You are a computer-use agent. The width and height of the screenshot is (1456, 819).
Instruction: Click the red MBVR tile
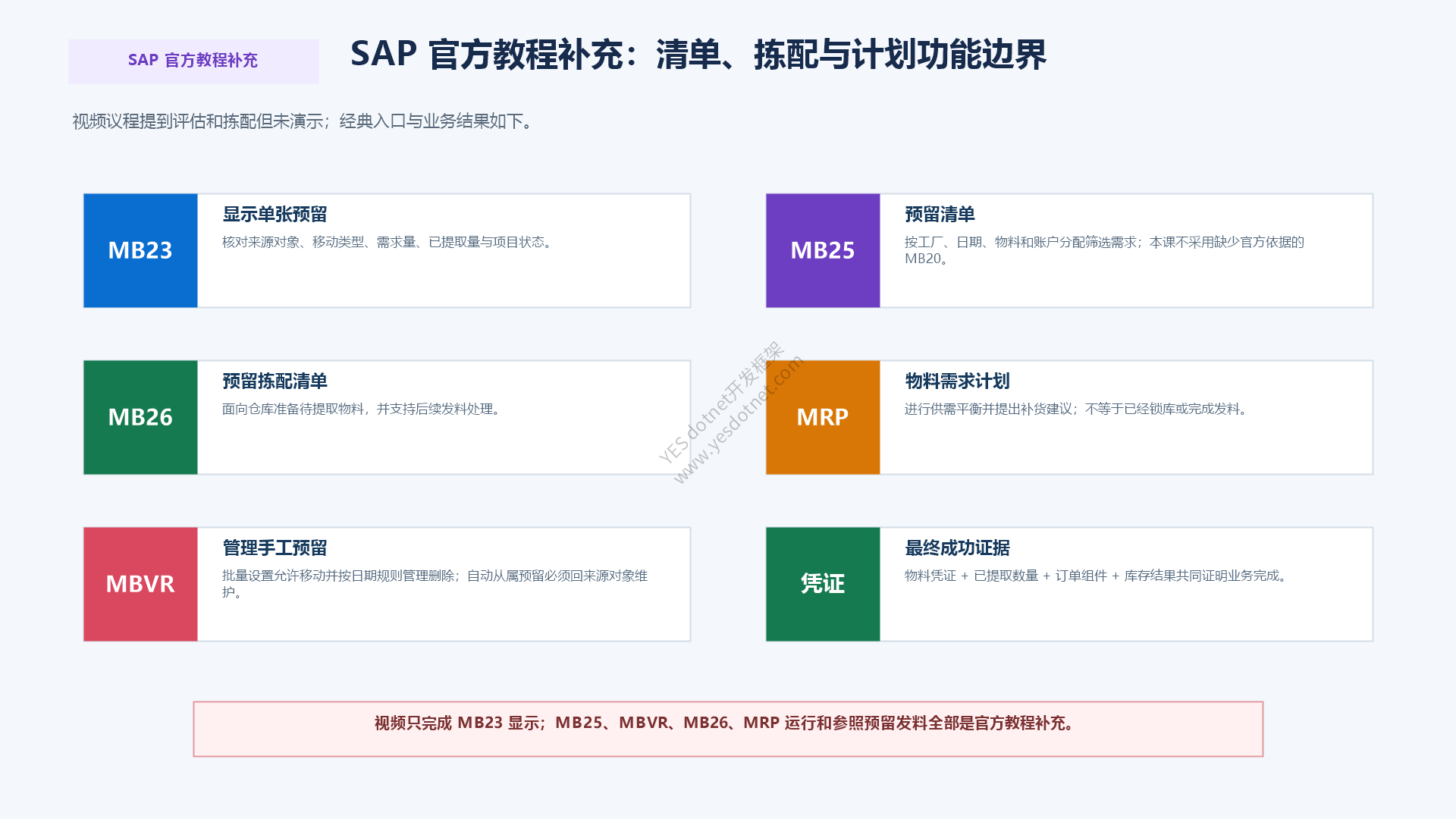140,584
